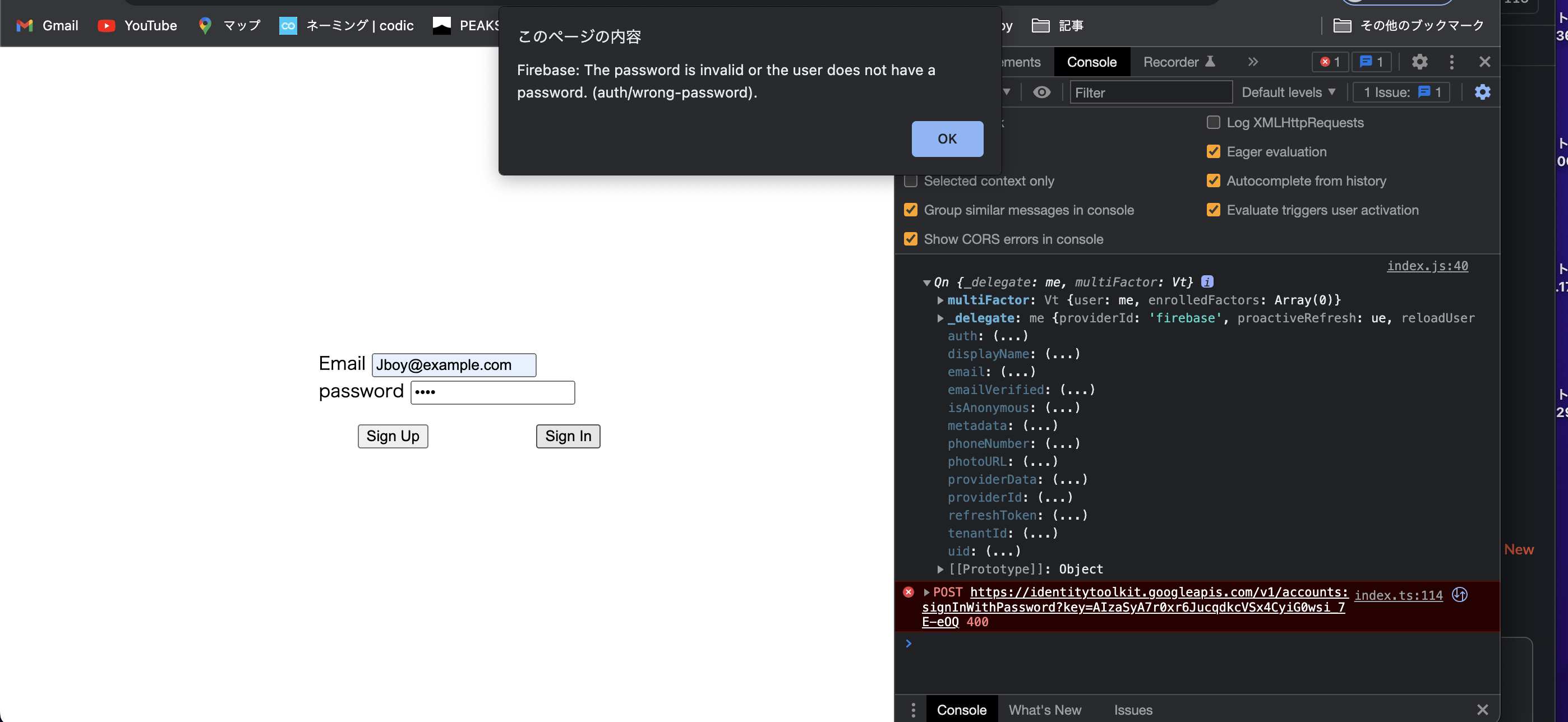This screenshot has height=722, width=1568.
Task: Uncheck Group similar messages in console
Action: pos(911,210)
